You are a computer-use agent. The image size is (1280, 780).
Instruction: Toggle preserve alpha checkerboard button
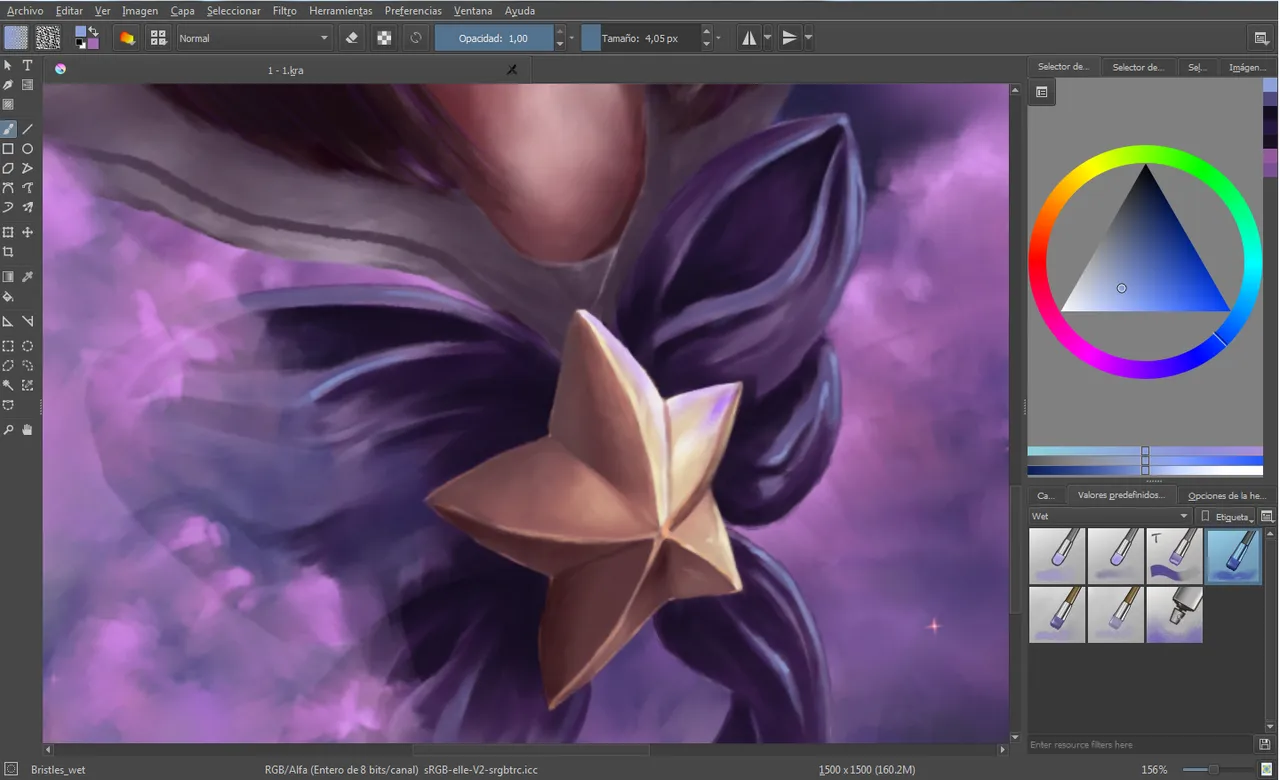[x=384, y=38]
